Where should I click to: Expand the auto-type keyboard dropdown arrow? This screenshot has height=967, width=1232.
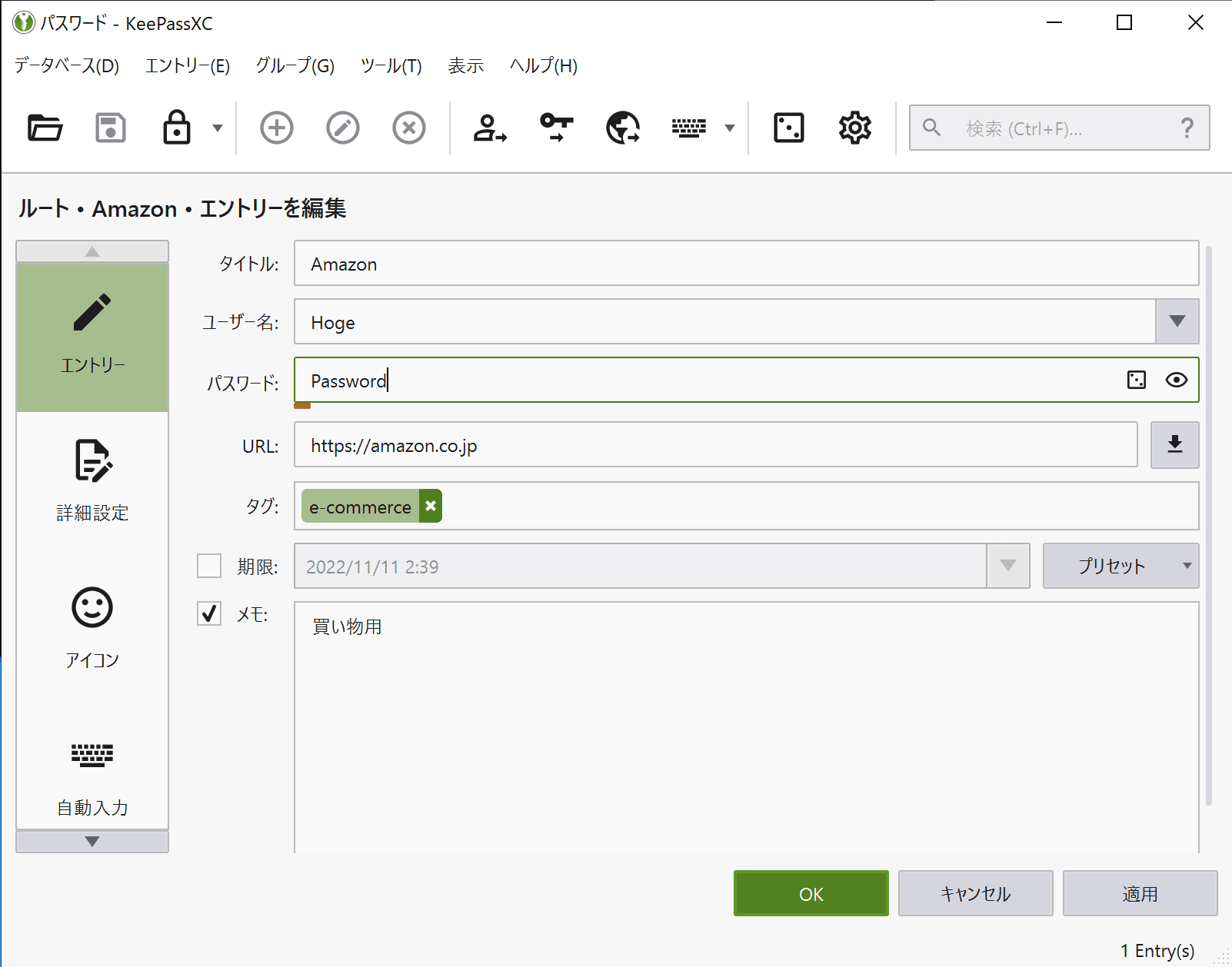pos(730,128)
